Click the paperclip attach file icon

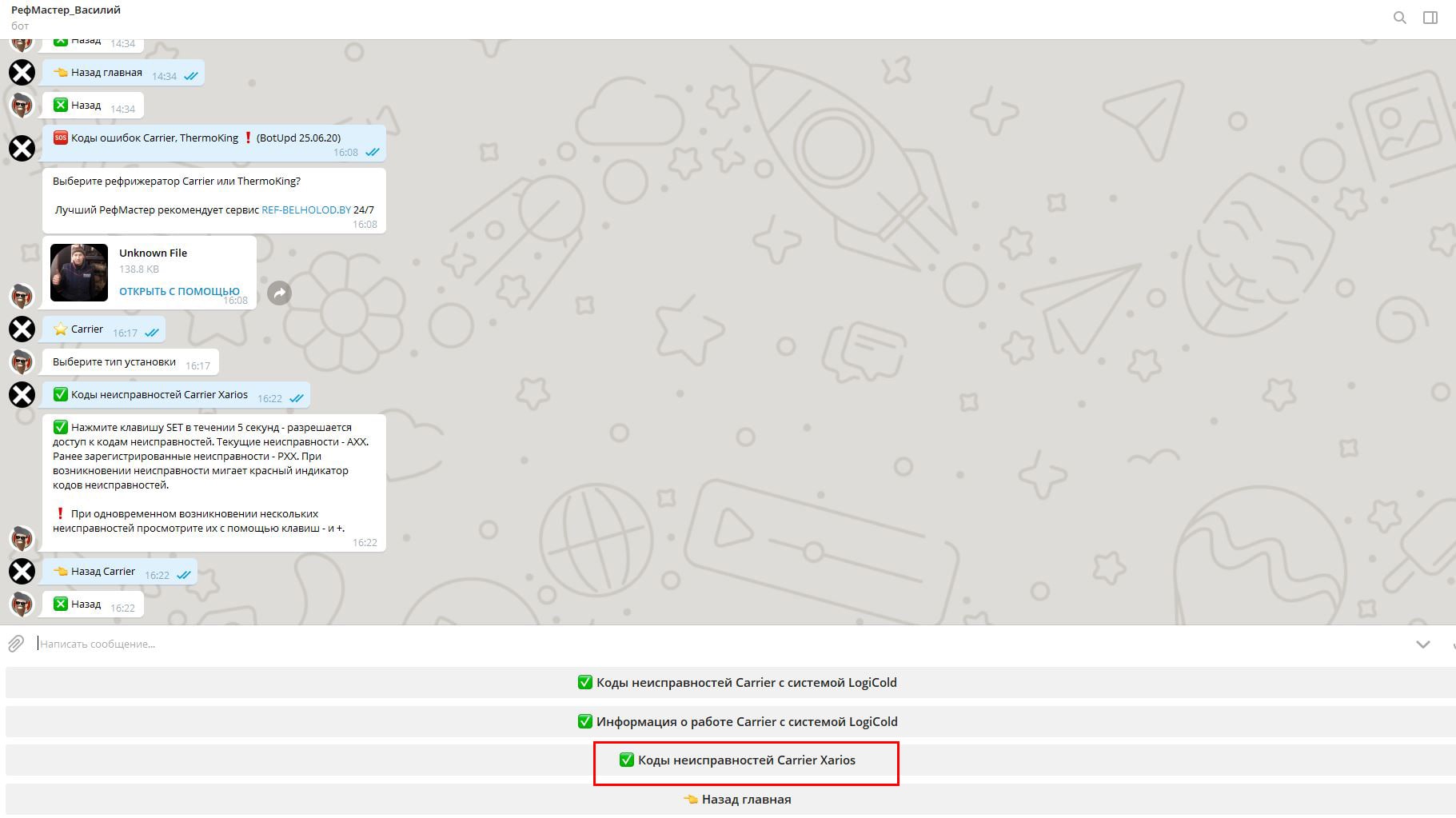click(16, 644)
